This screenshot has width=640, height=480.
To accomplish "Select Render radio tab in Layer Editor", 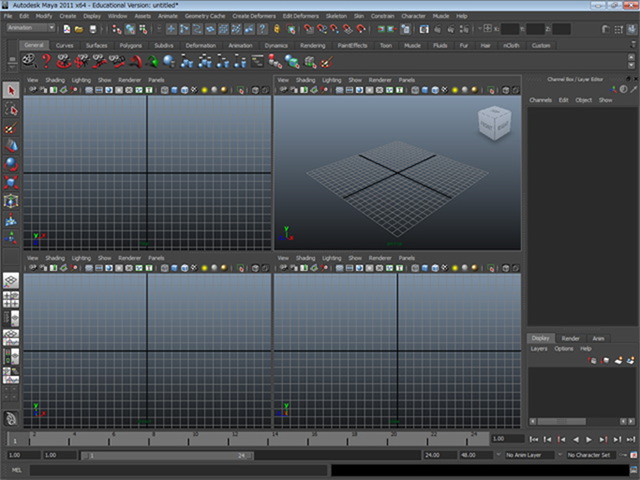I will pyautogui.click(x=570, y=338).
